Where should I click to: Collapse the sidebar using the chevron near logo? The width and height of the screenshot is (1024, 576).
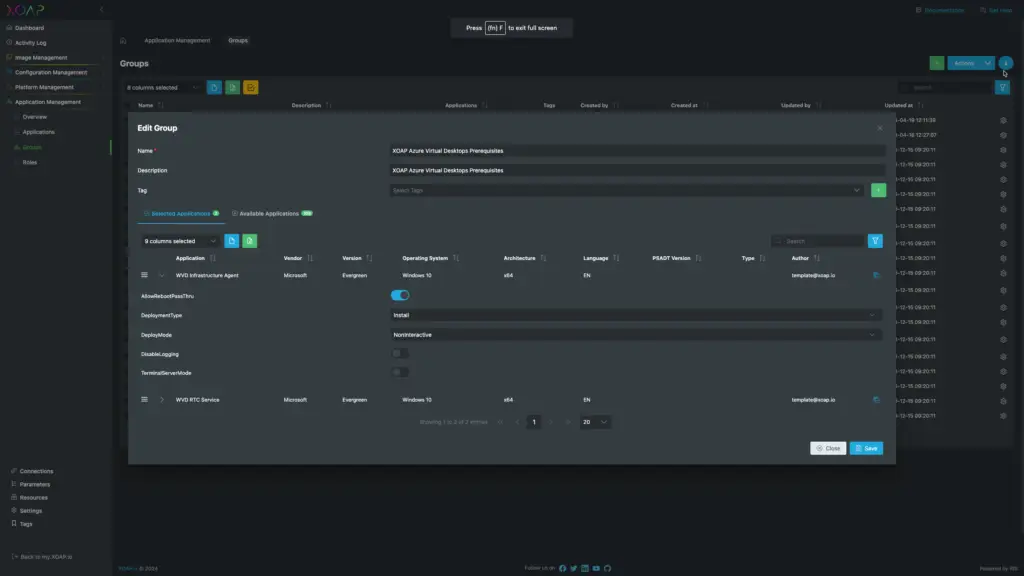tap(101, 10)
